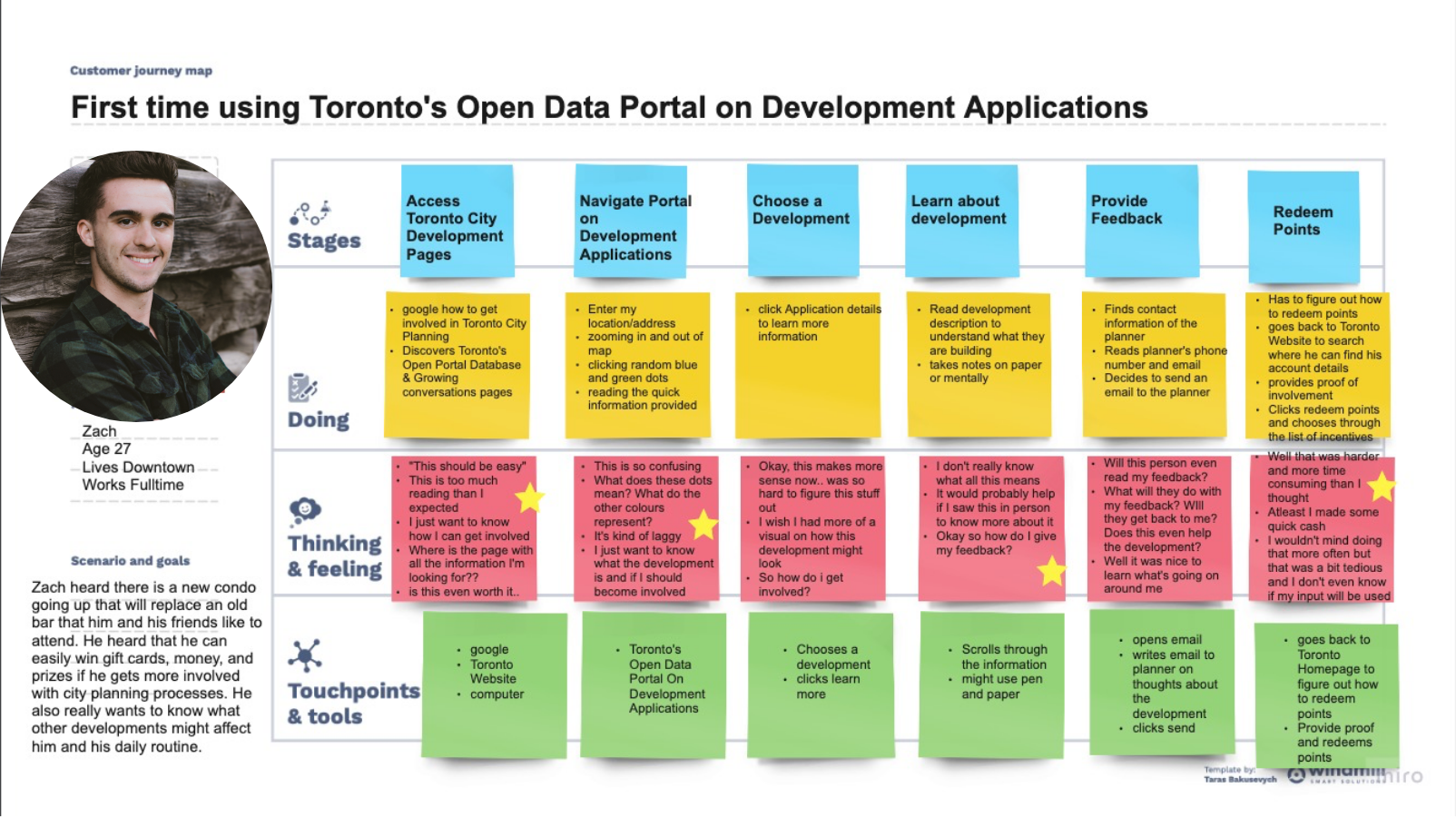Image resolution: width=1456 pixels, height=817 pixels.
Task: Select yellow note 'Enter my location/address'
Action: pyautogui.click(x=637, y=366)
